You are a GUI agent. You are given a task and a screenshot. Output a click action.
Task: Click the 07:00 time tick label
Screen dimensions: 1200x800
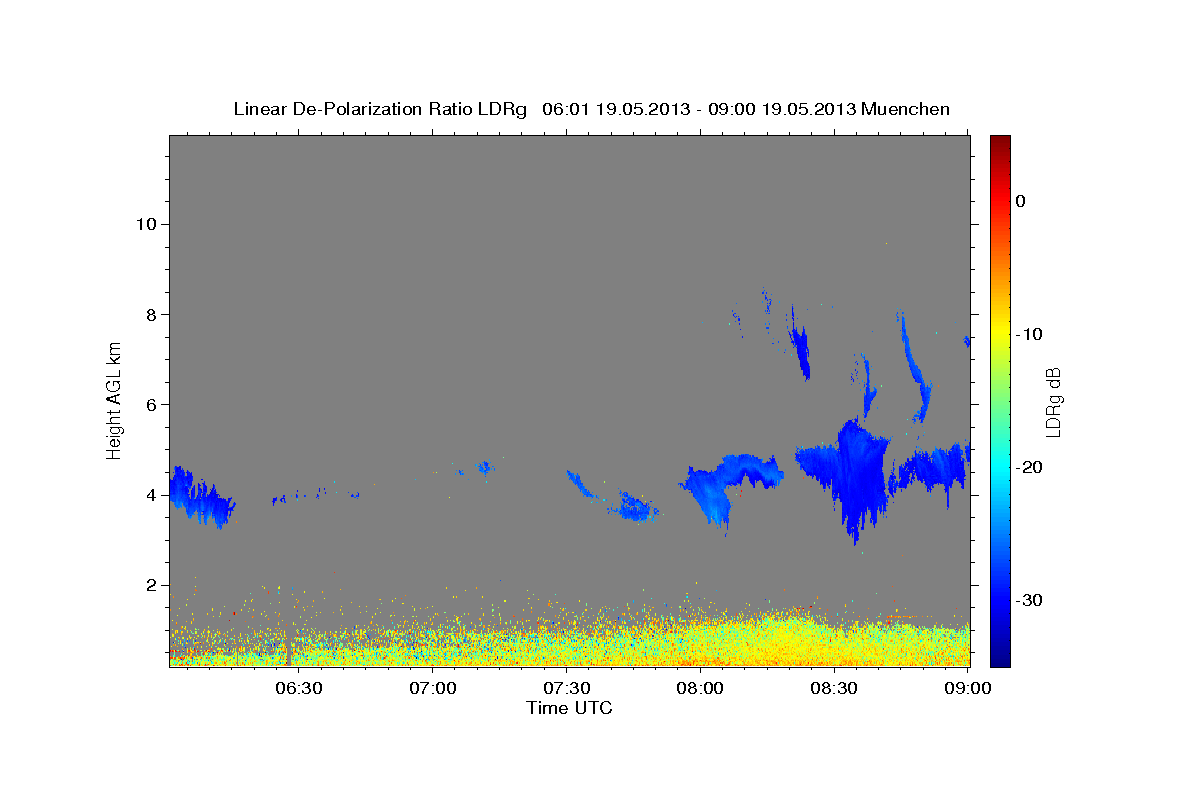tap(435, 688)
